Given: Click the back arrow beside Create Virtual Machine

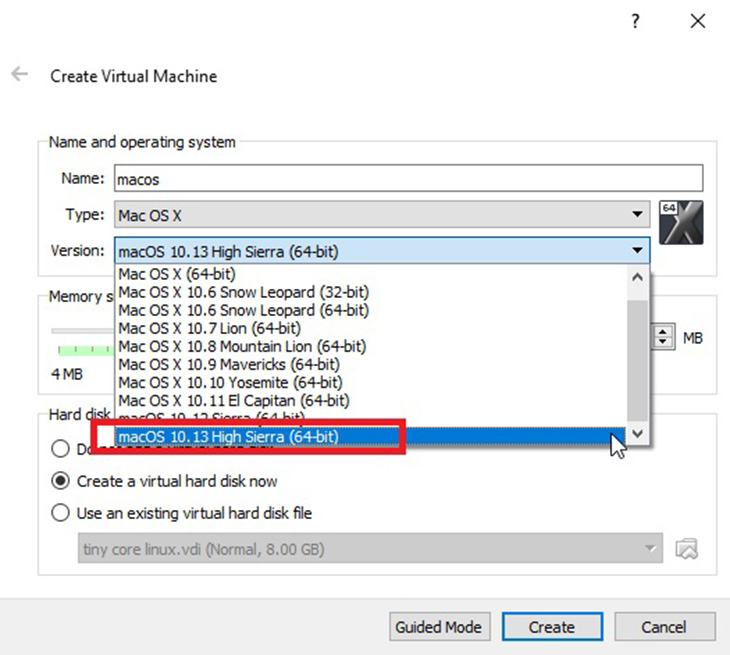Looking at the screenshot, I should pos(20,74).
